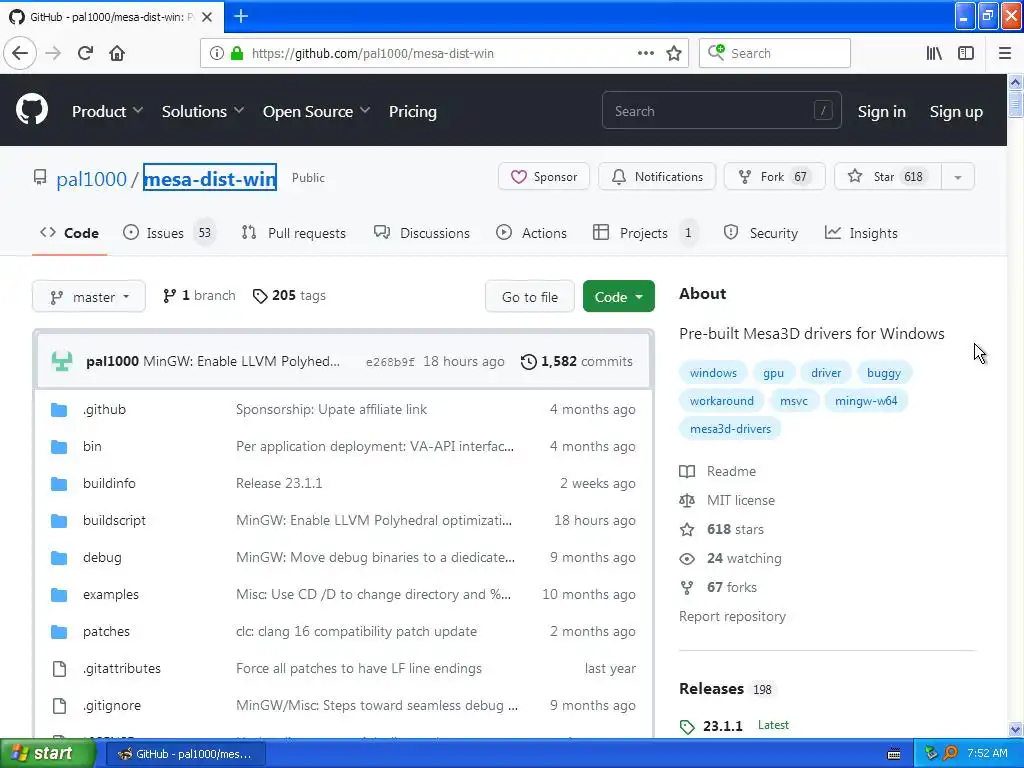Open the Star lists dropdown arrow
1024x768 pixels.
click(957, 177)
